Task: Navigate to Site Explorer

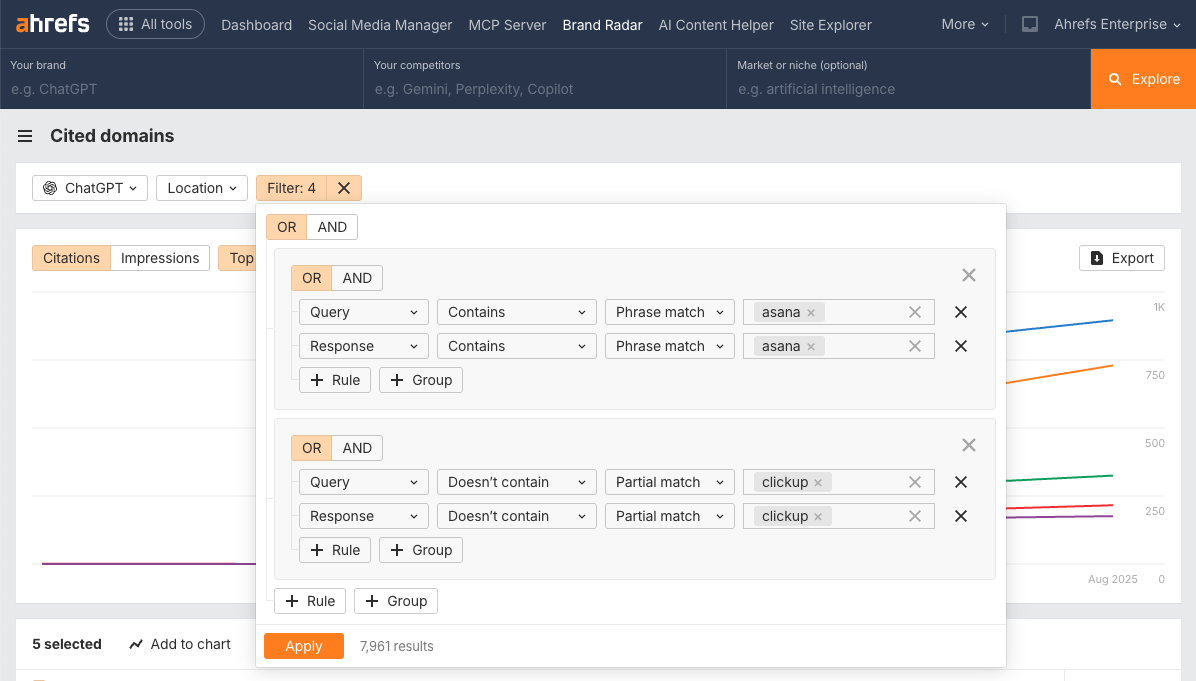Action: [830, 23]
